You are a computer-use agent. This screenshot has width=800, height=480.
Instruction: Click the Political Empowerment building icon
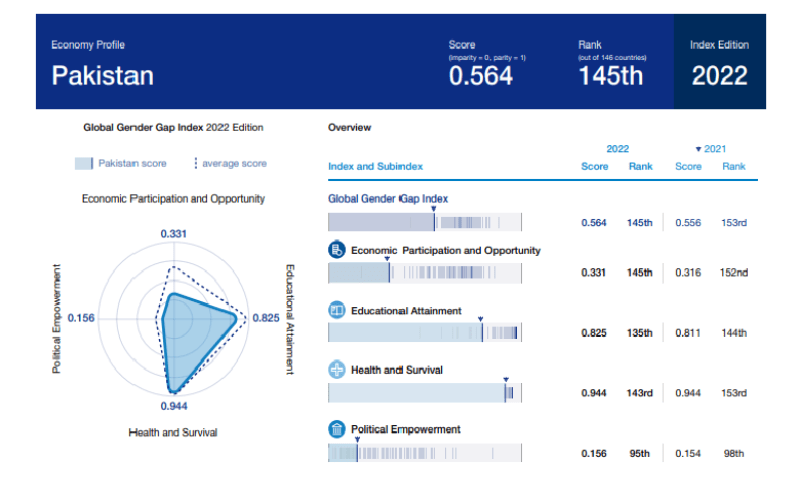(x=336, y=429)
